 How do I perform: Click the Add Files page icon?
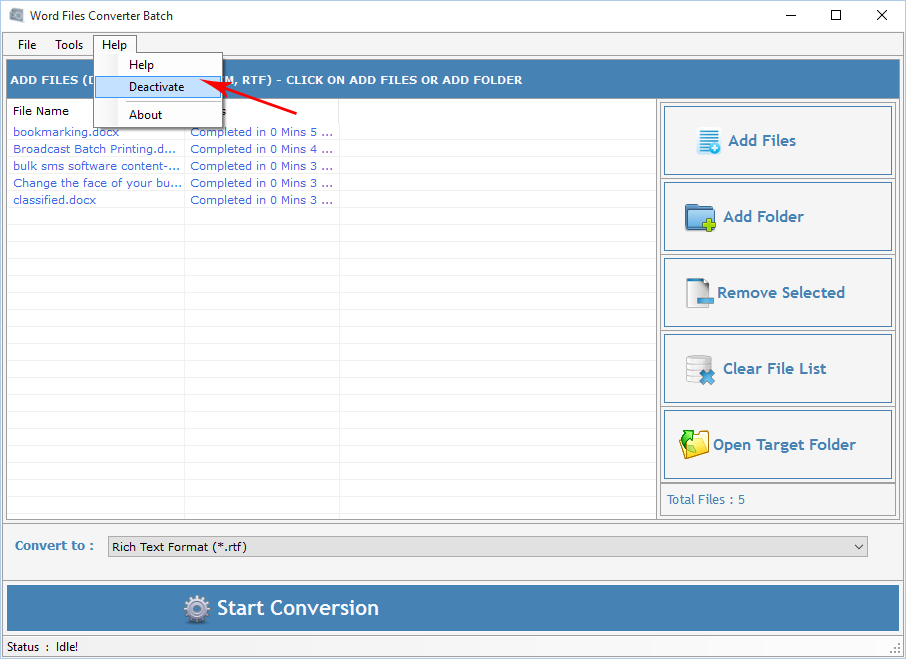click(708, 141)
